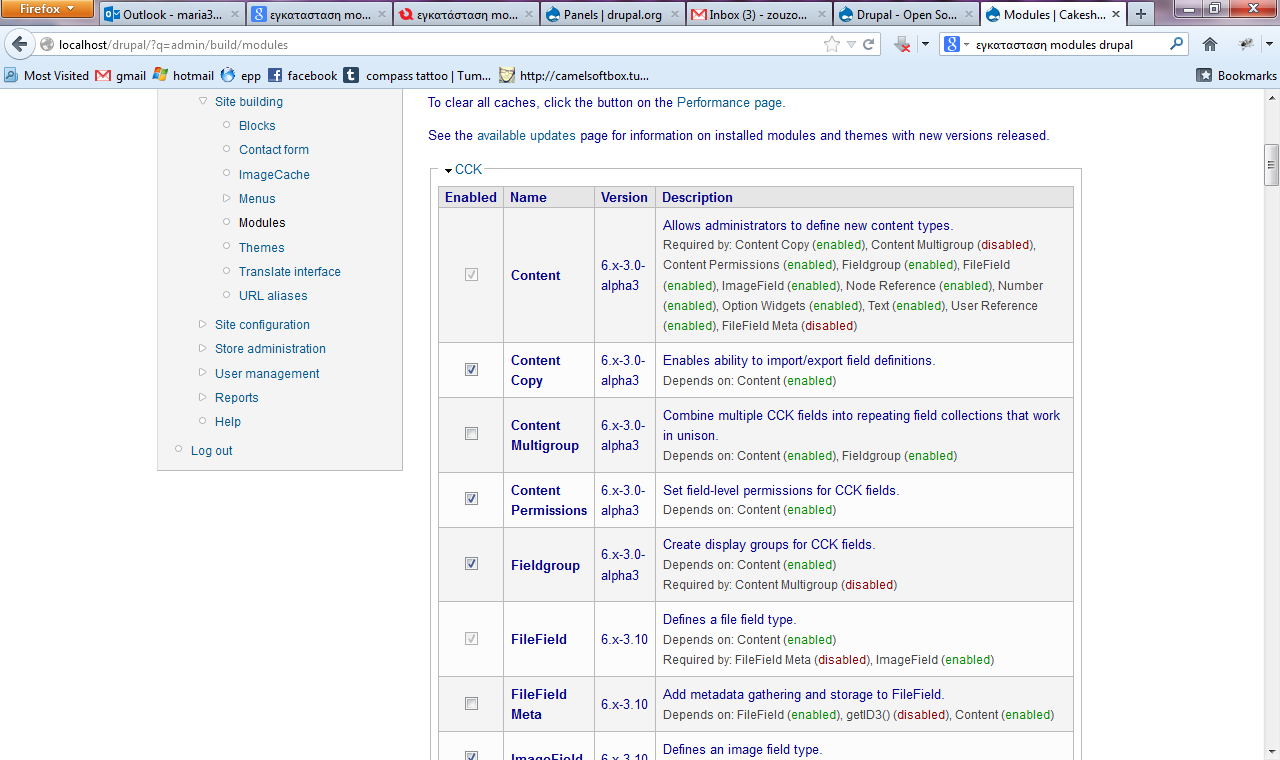Click the red-crossed toolbar icon beside the search box
This screenshot has height=760, width=1280.
click(902, 44)
